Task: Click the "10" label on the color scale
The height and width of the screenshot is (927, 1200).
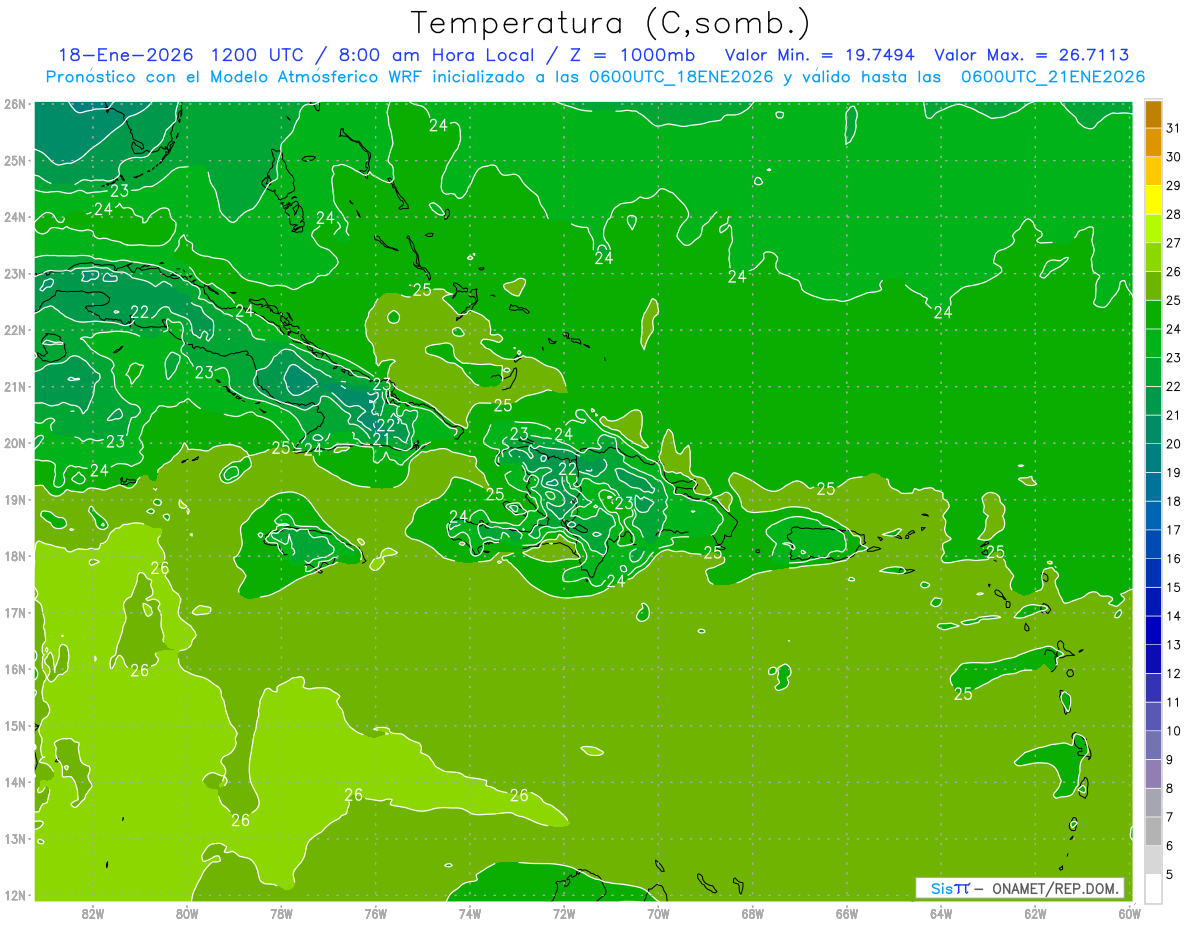Action: pyautogui.click(x=1173, y=731)
